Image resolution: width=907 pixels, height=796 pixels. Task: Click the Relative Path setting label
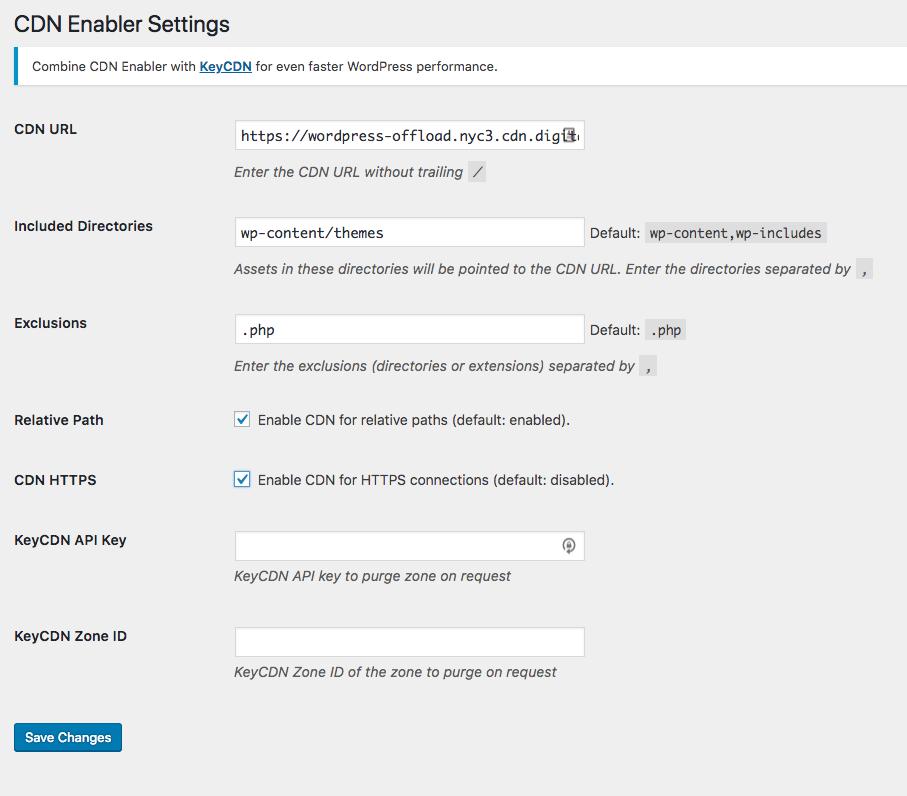click(58, 419)
